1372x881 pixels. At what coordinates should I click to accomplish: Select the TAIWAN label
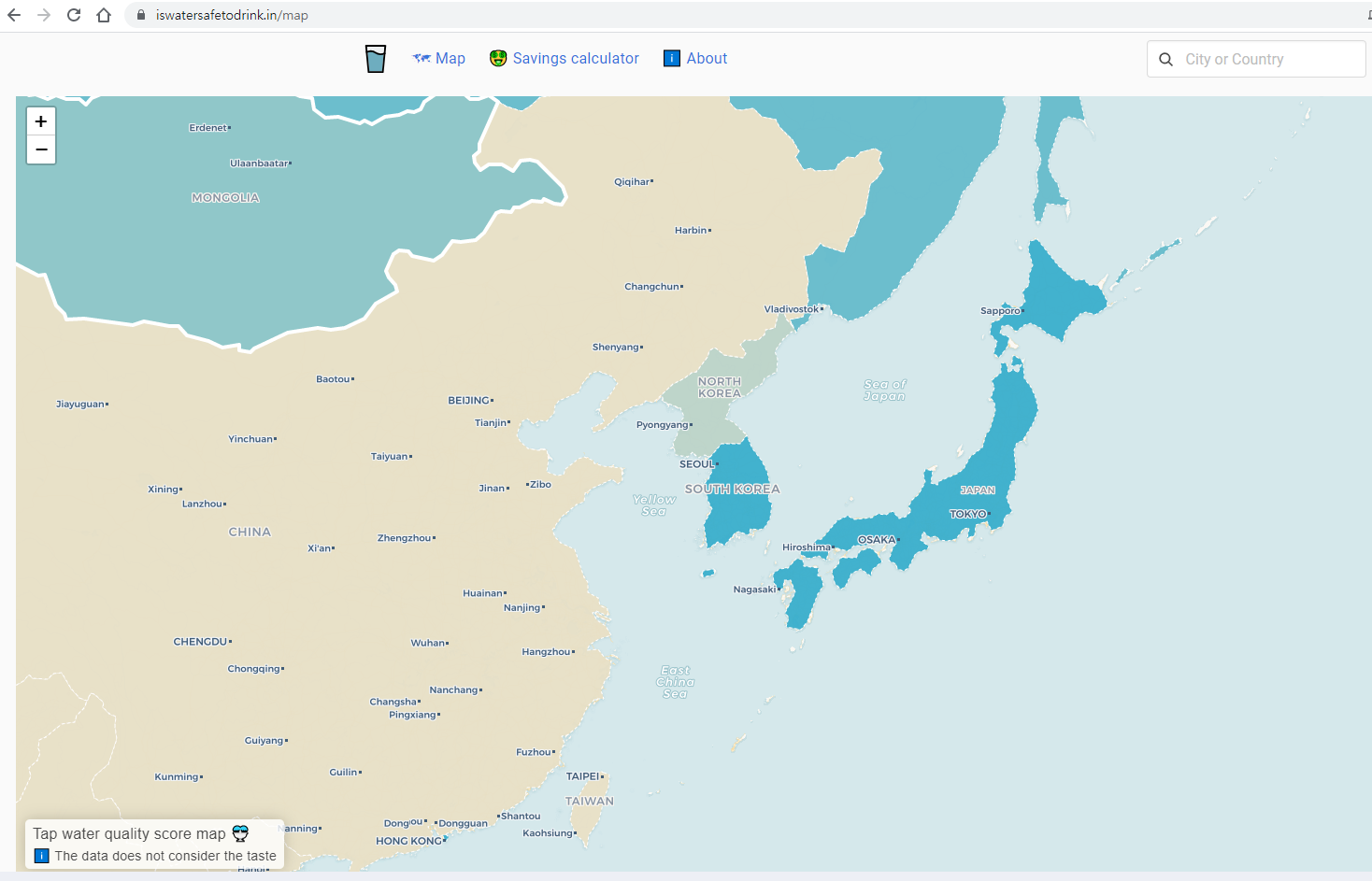590,801
